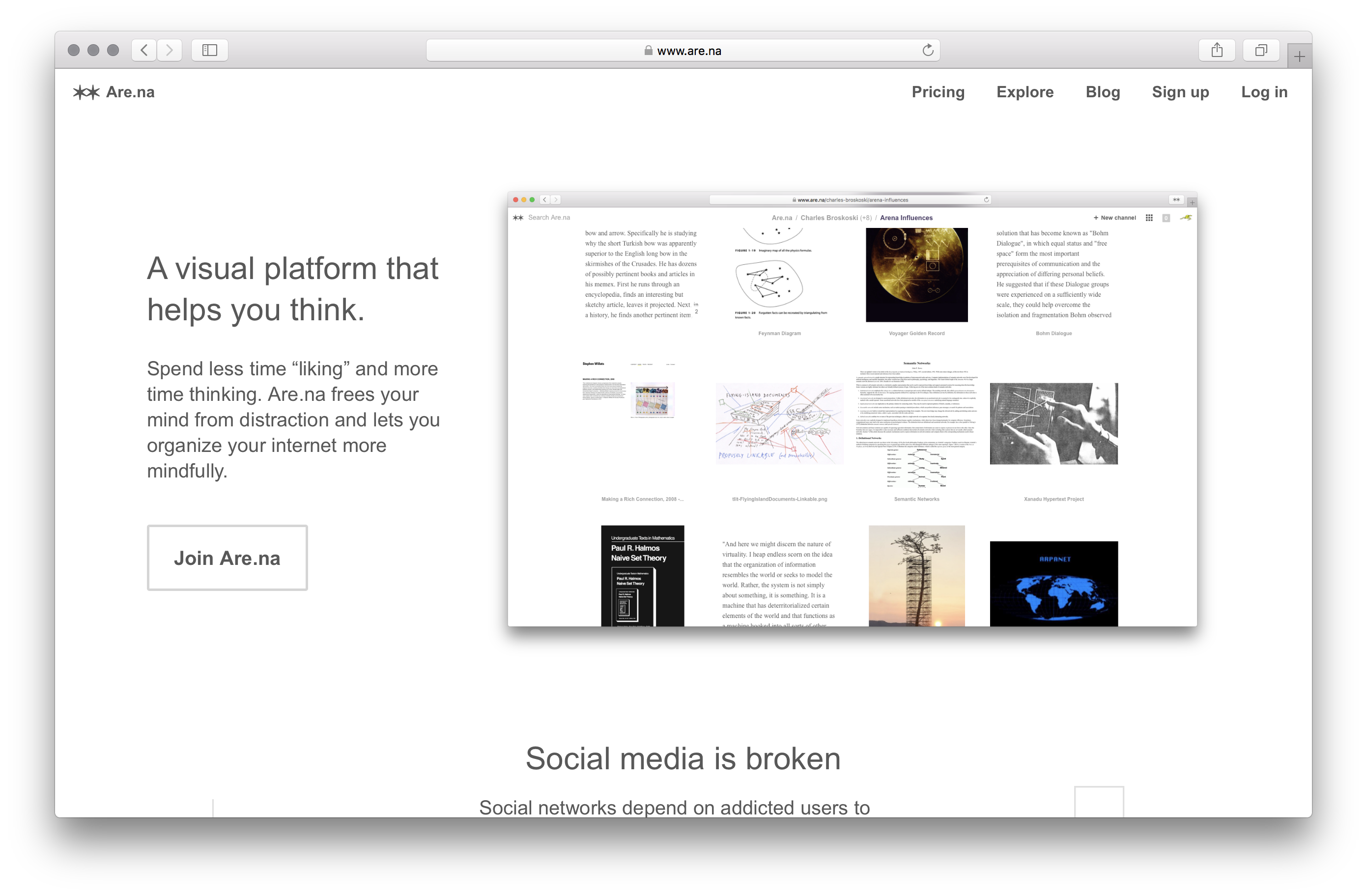Screen dimensions: 1367x896
Task: Click the padlock in the address bar
Action: (x=648, y=51)
